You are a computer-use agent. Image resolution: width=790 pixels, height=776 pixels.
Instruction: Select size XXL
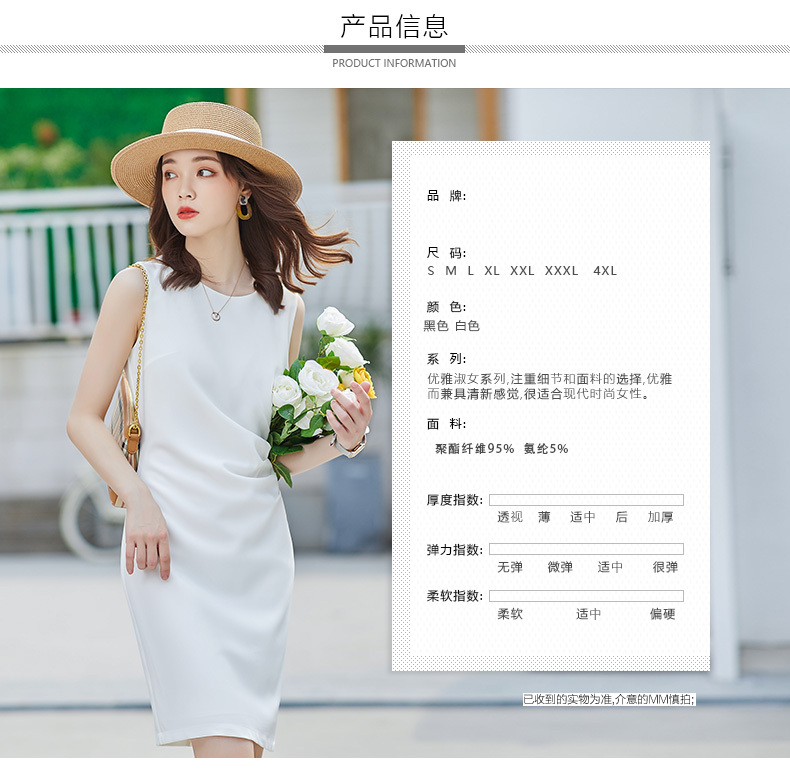click(x=522, y=271)
